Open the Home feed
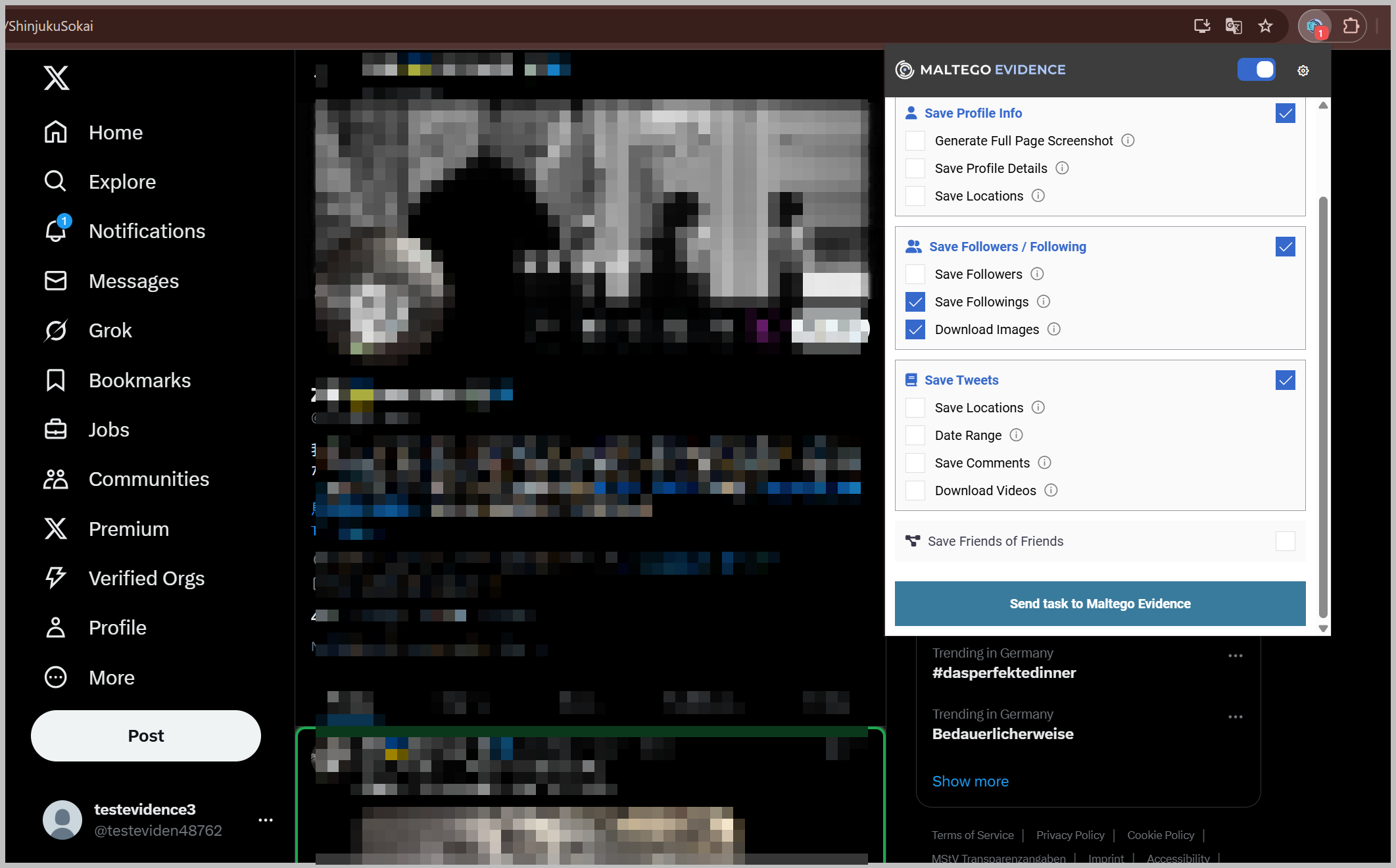The image size is (1396, 868). point(93,132)
